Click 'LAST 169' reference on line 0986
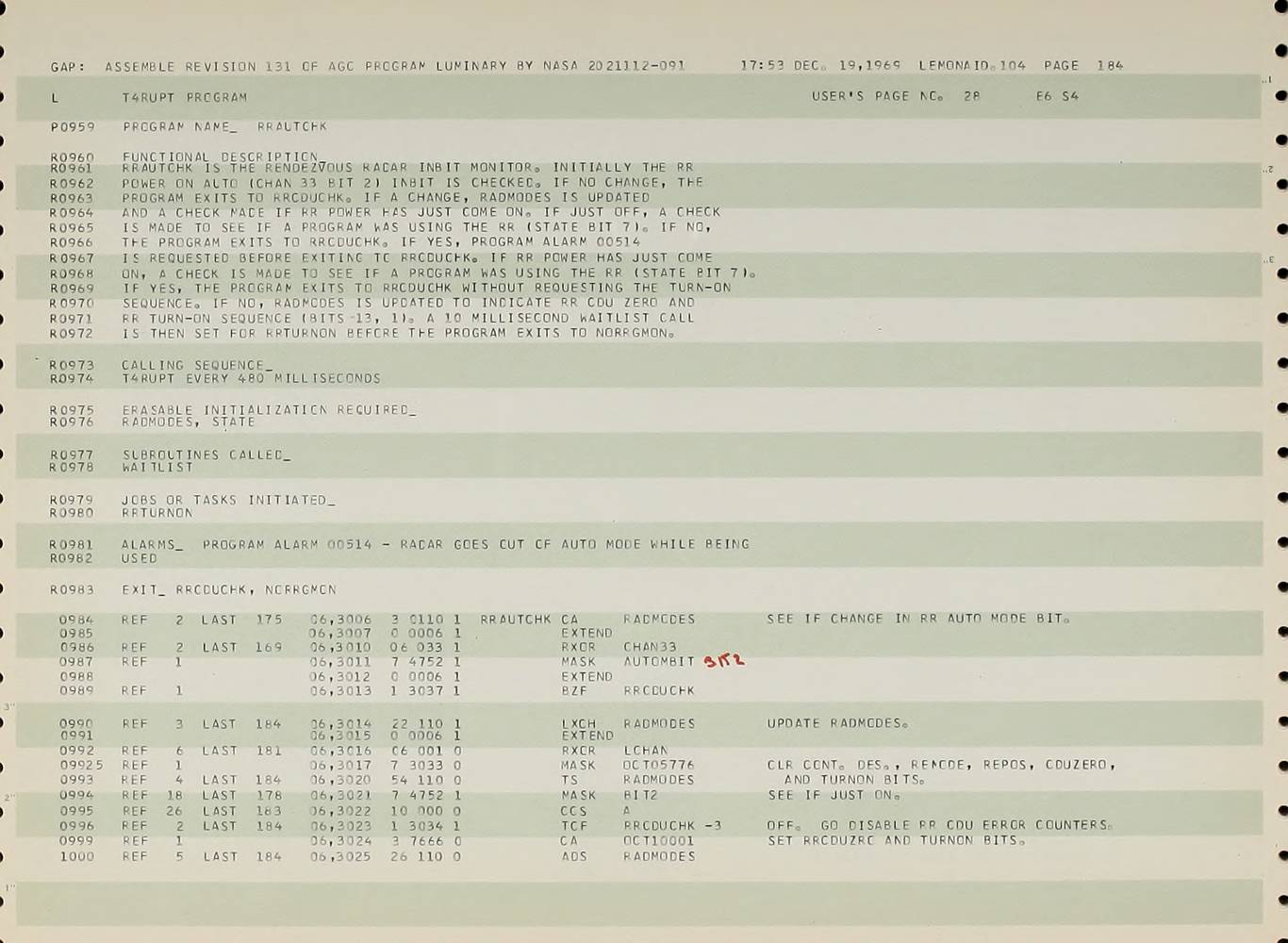Screen dimensions: 1288x943 click(x=241, y=648)
